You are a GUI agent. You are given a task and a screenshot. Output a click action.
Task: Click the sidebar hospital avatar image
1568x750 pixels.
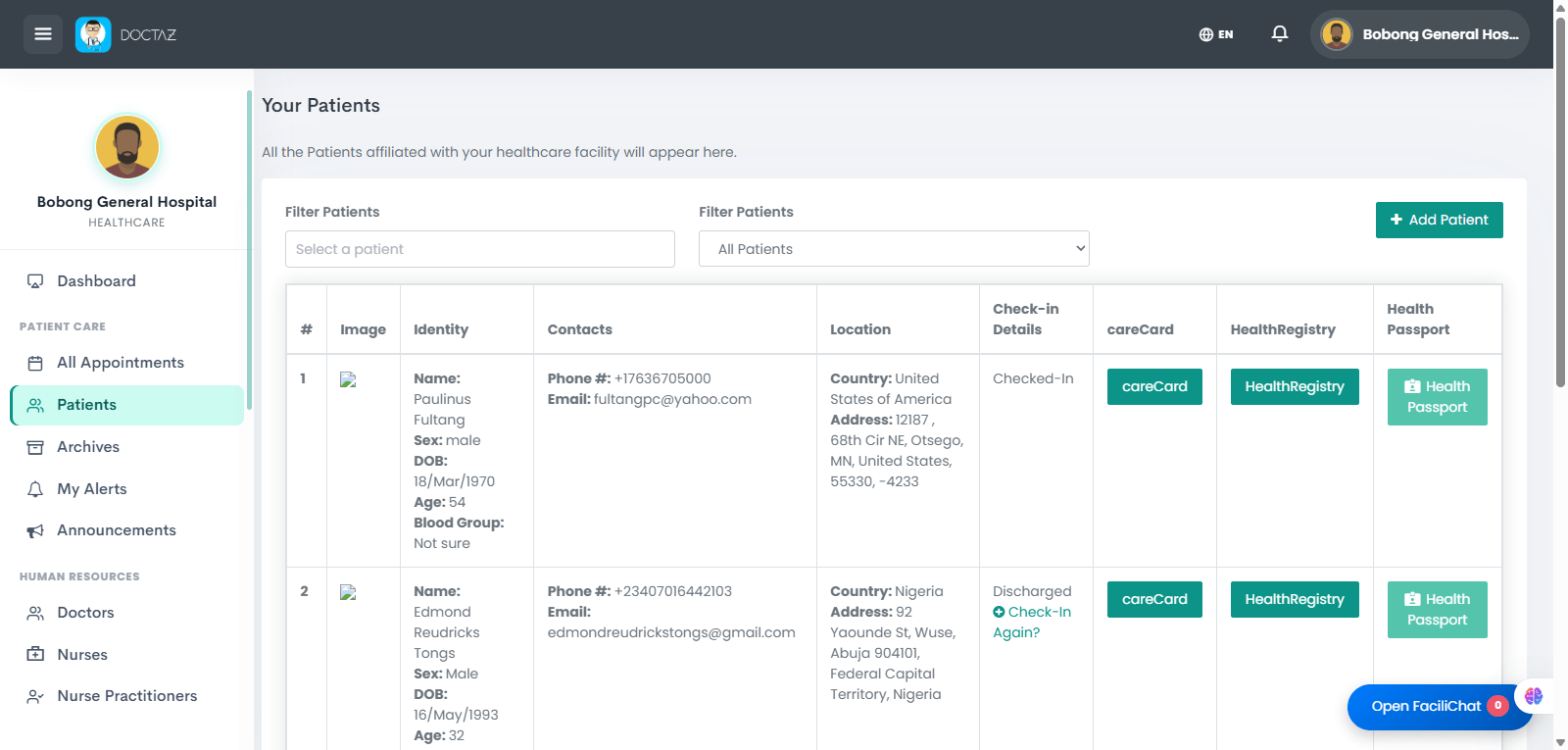[127, 147]
